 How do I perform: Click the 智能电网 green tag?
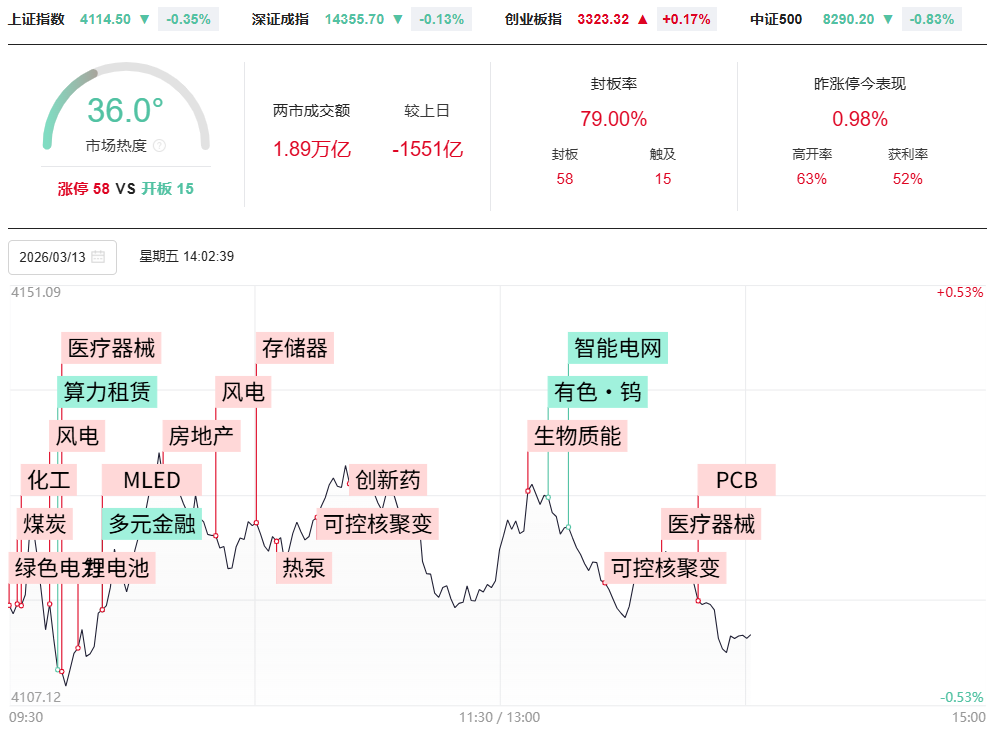617,348
